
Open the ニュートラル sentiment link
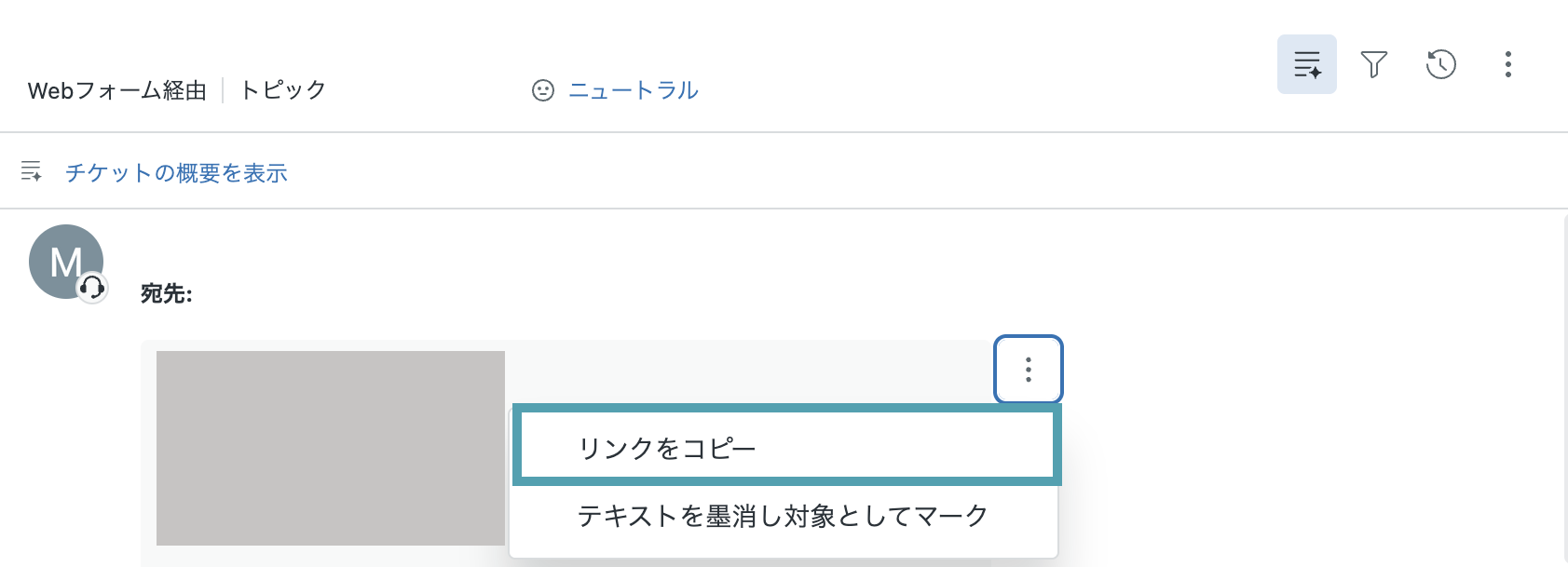[634, 90]
